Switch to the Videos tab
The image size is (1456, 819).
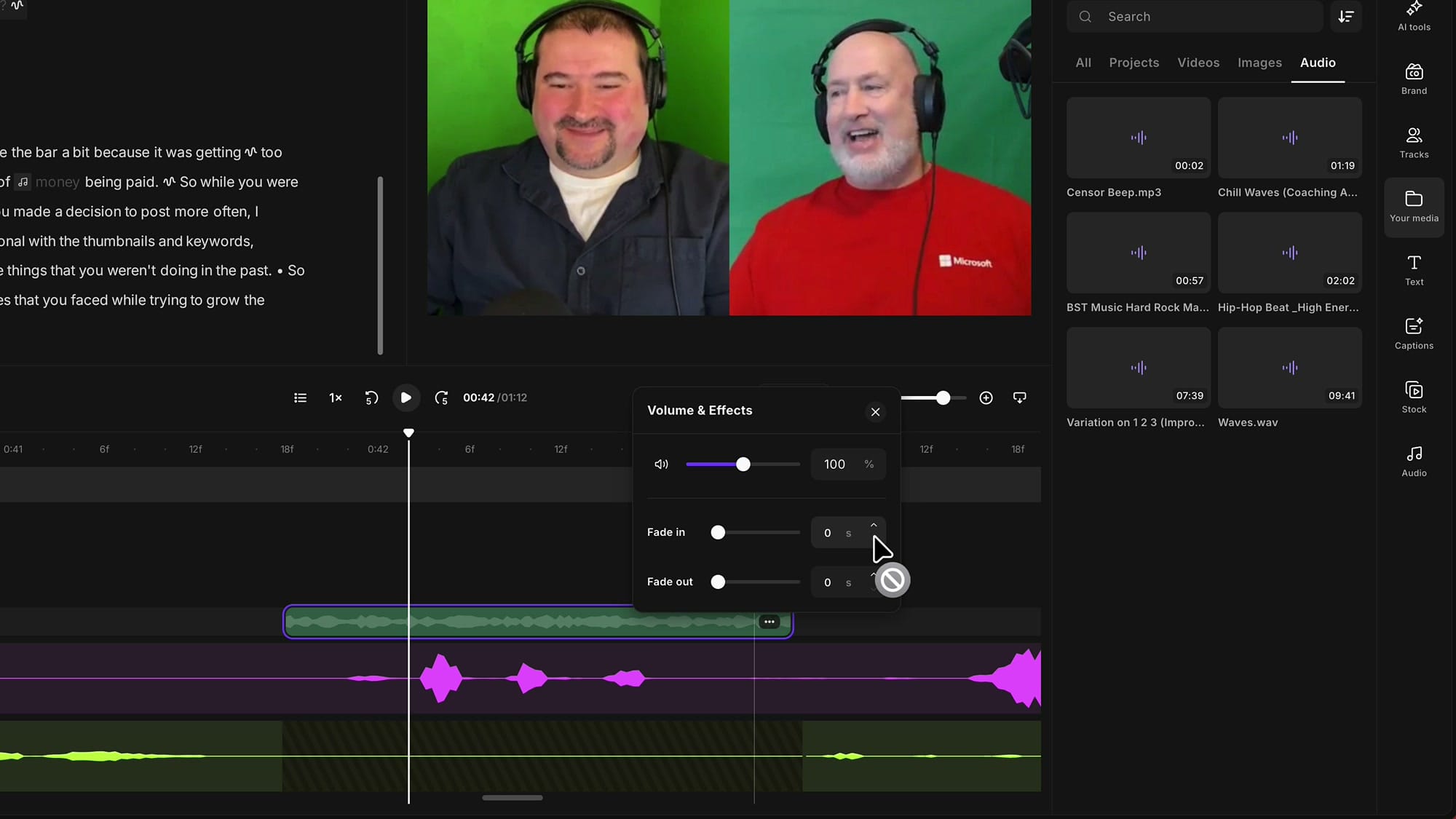1198,63
